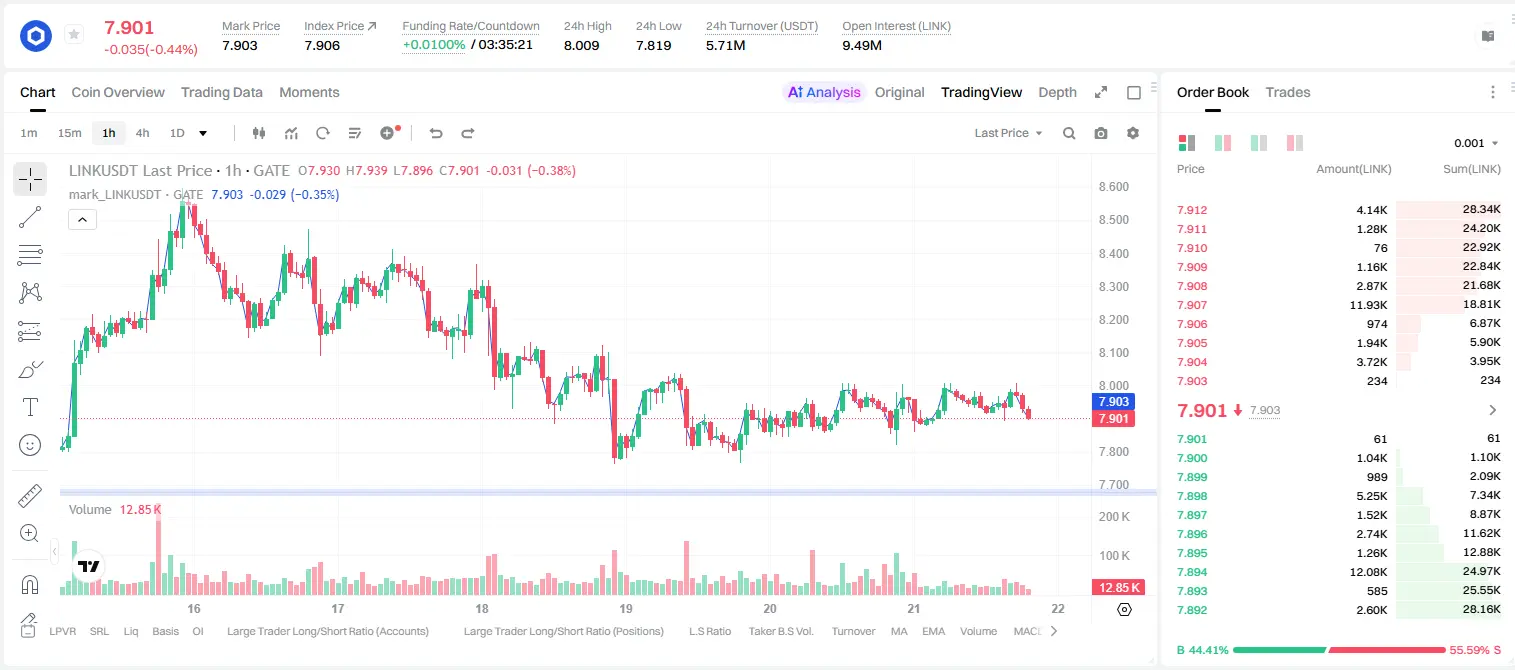Select the trend line drawing tool

tap(30, 217)
